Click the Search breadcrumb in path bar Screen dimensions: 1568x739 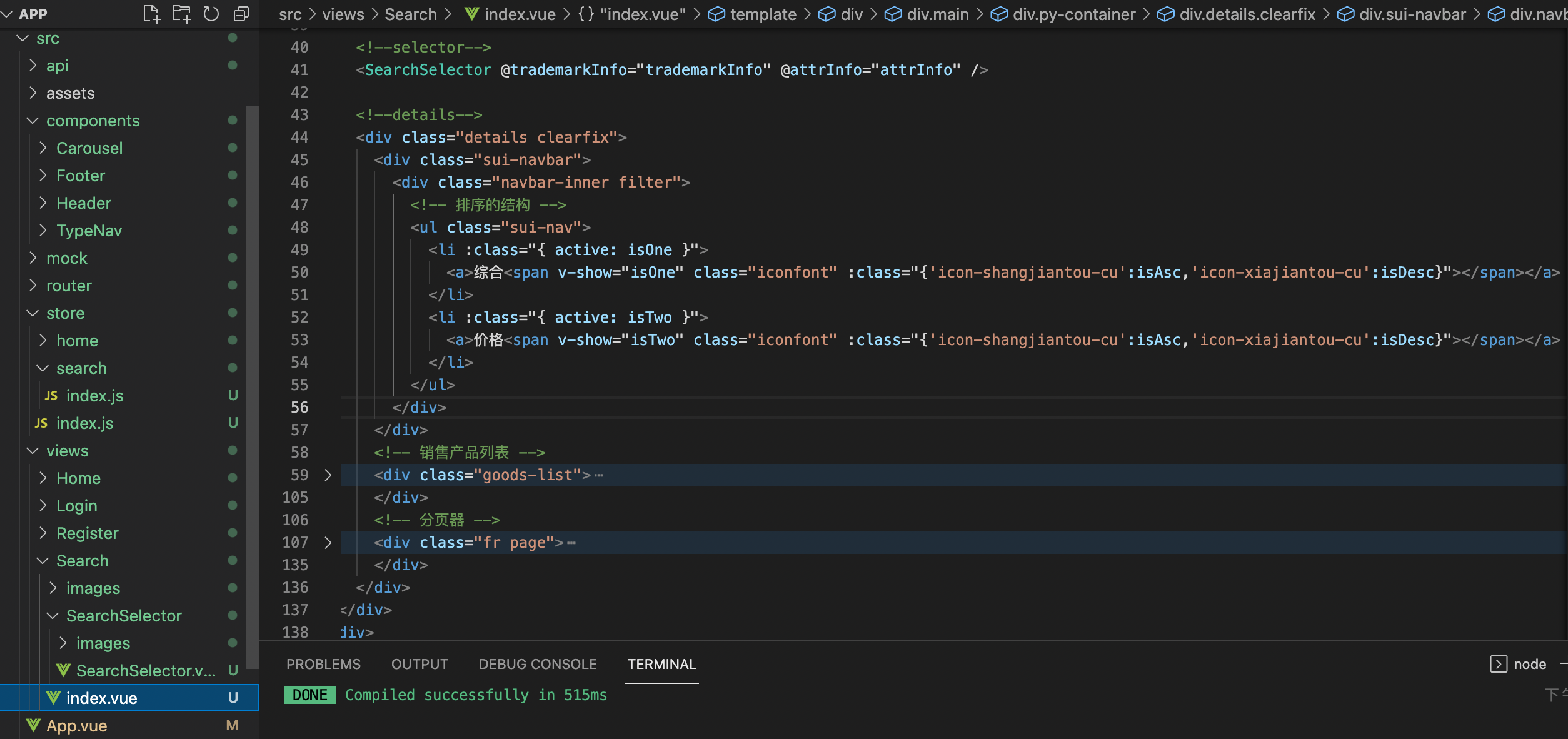click(x=410, y=14)
